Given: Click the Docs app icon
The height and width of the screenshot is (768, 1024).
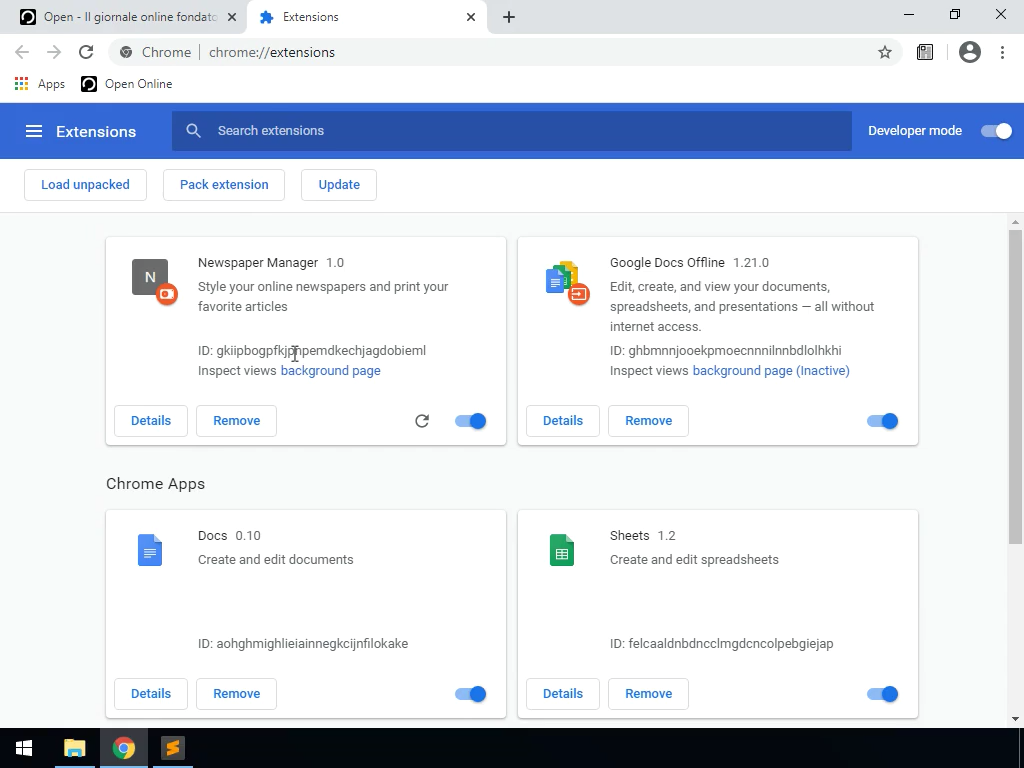Looking at the screenshot, I should point(150,550).
